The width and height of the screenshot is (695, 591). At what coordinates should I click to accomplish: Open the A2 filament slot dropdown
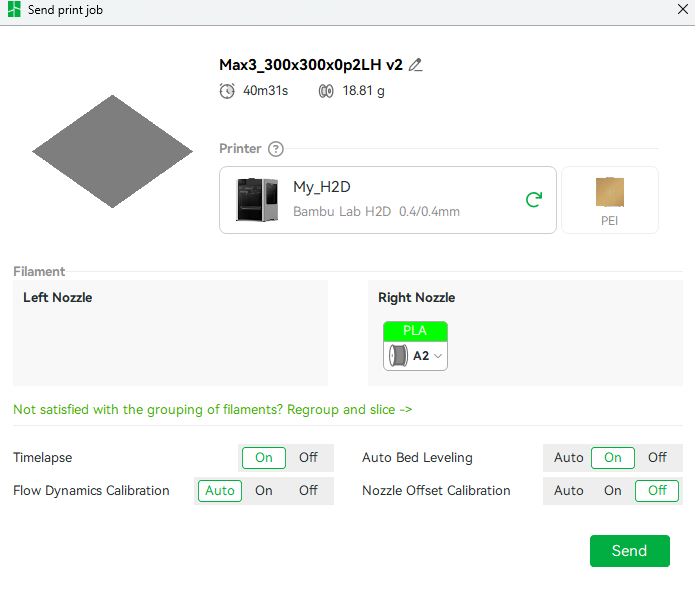(415, 356)
